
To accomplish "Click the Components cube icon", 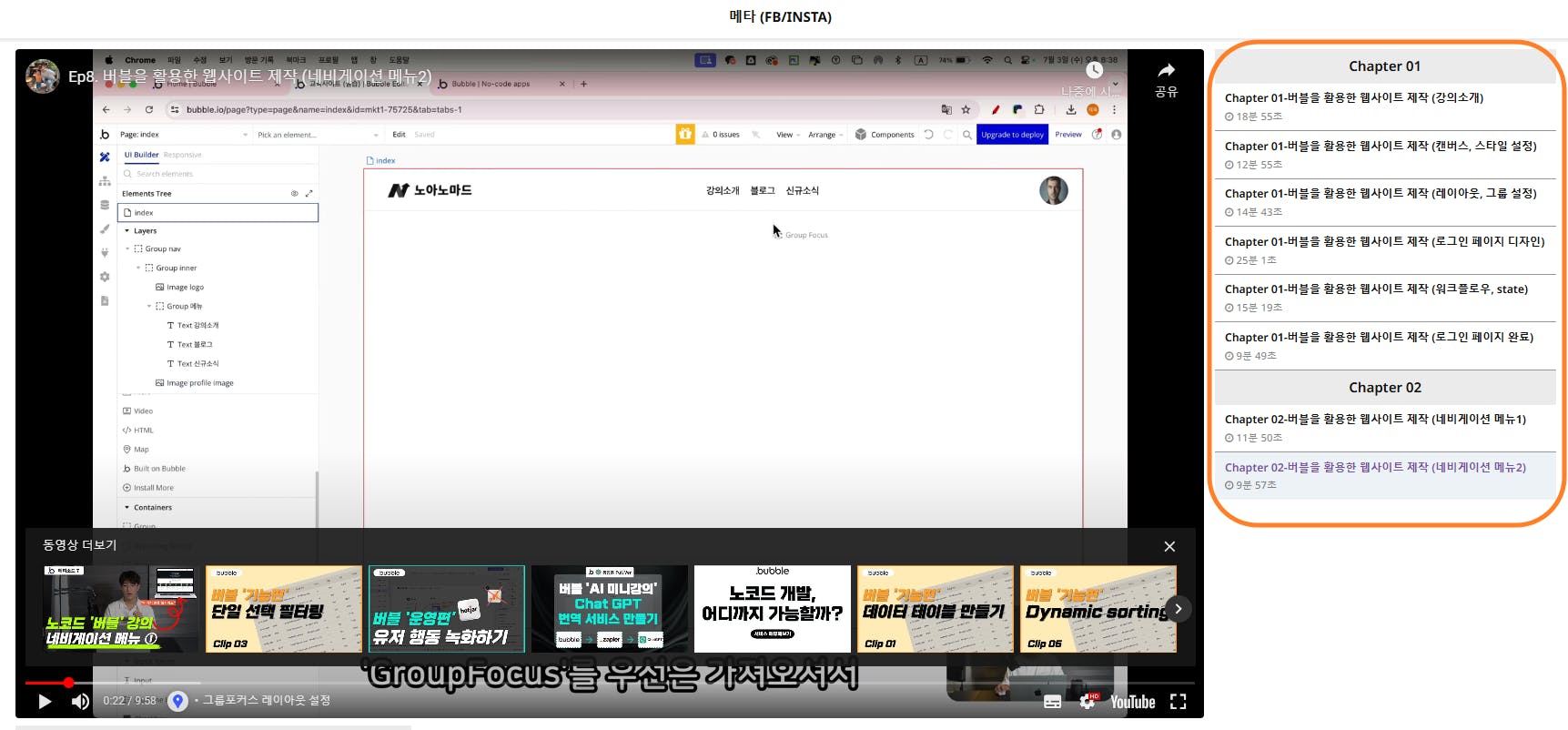I will pos(861,134).
